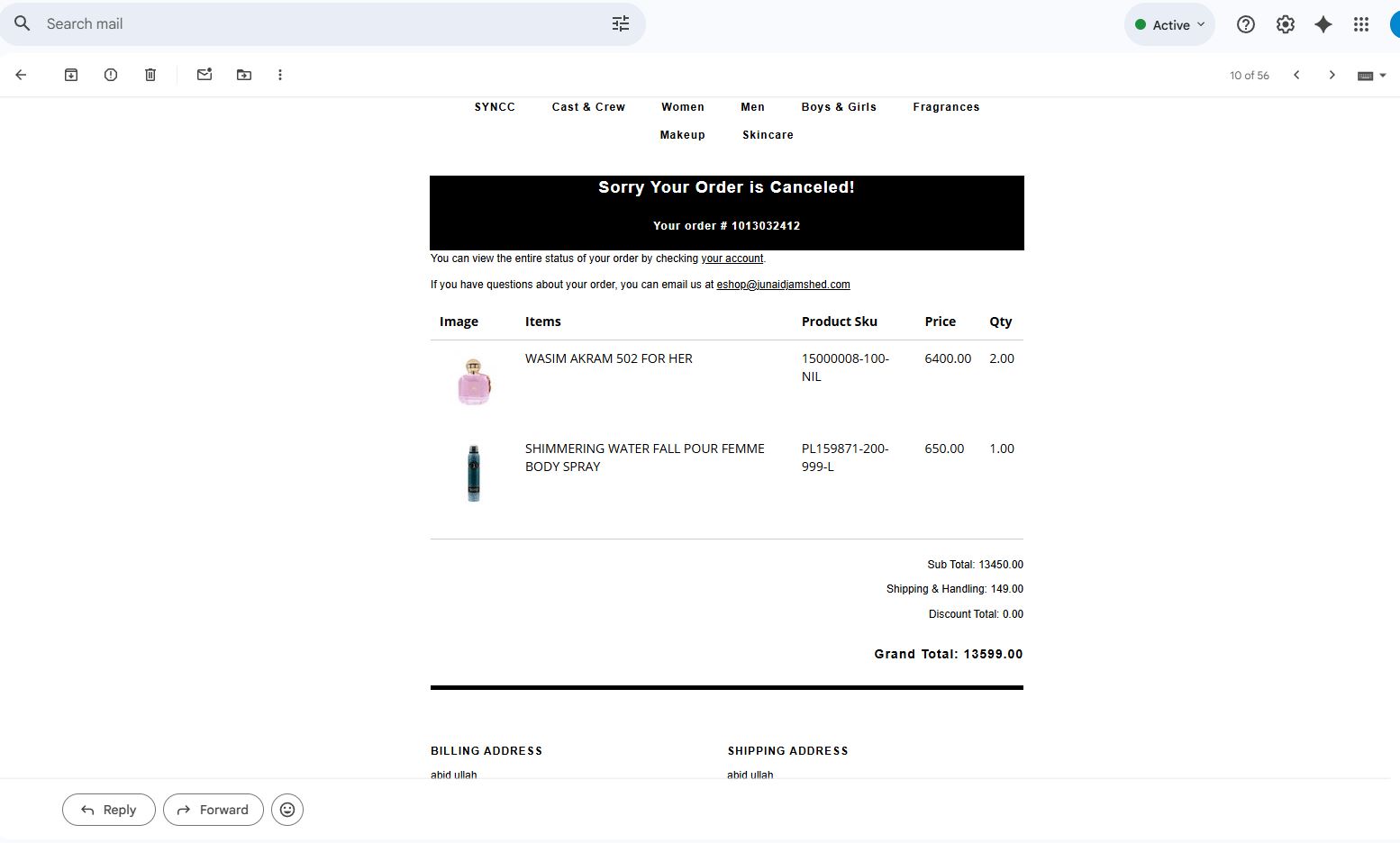
Task: Click the Search mail field
Action: (323, 23)
